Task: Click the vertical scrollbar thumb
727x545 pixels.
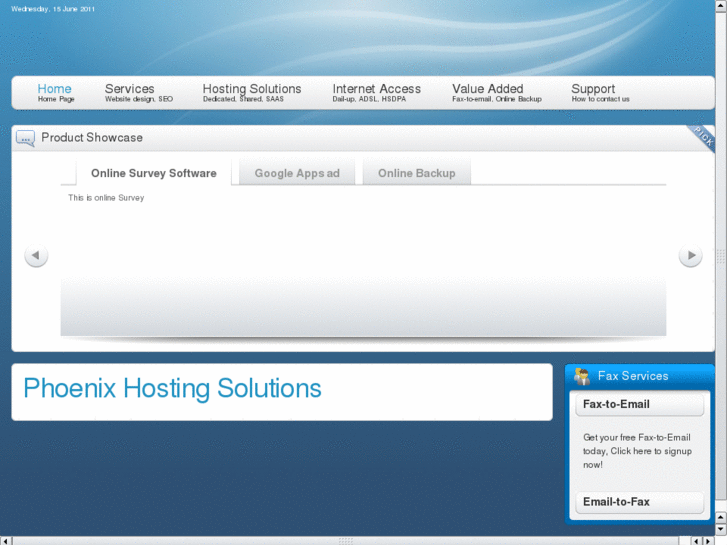Action: click(x=721, y=255)
